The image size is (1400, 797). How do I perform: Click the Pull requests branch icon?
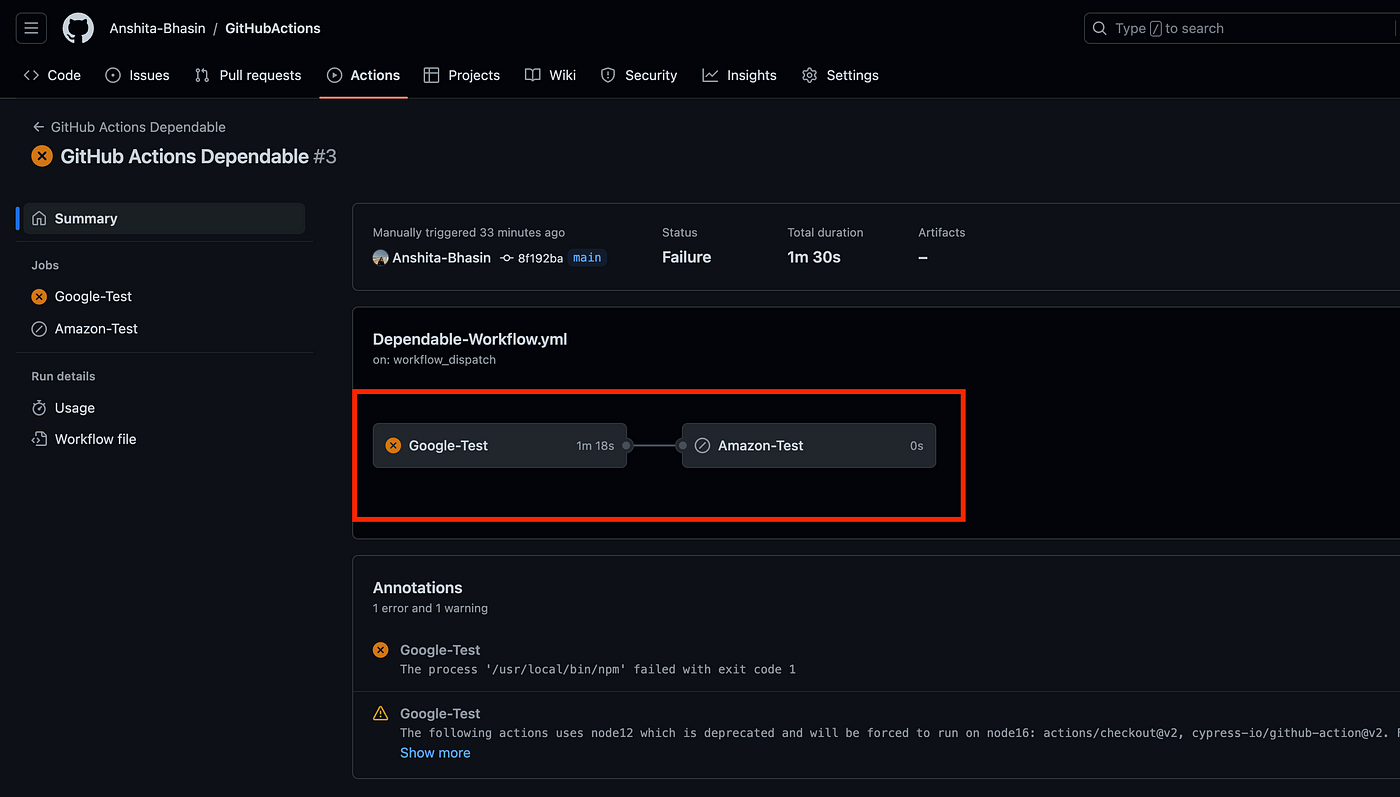pos(202,75)
